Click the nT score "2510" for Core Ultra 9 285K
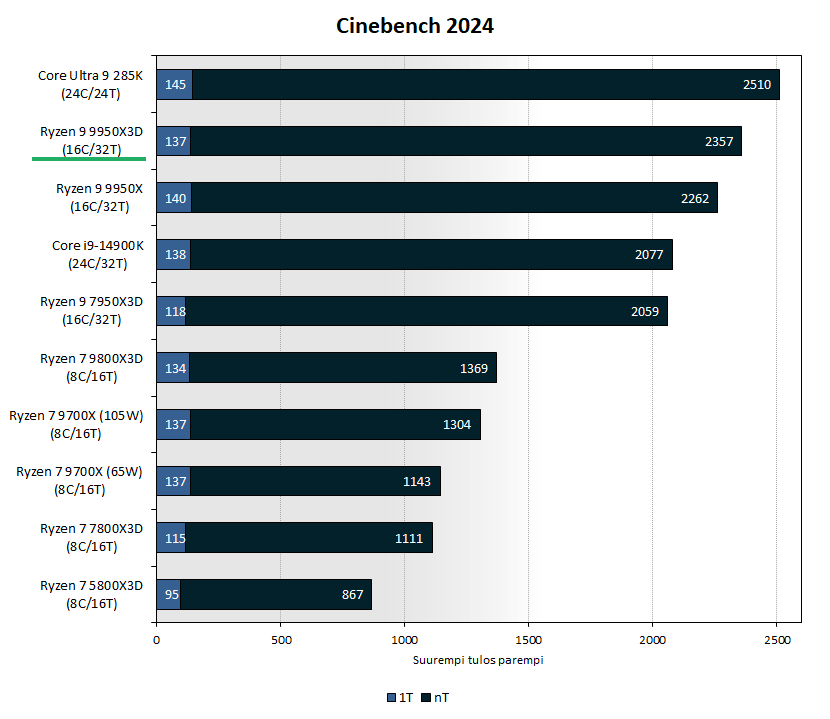830x719 pixels. coord(757,85)
